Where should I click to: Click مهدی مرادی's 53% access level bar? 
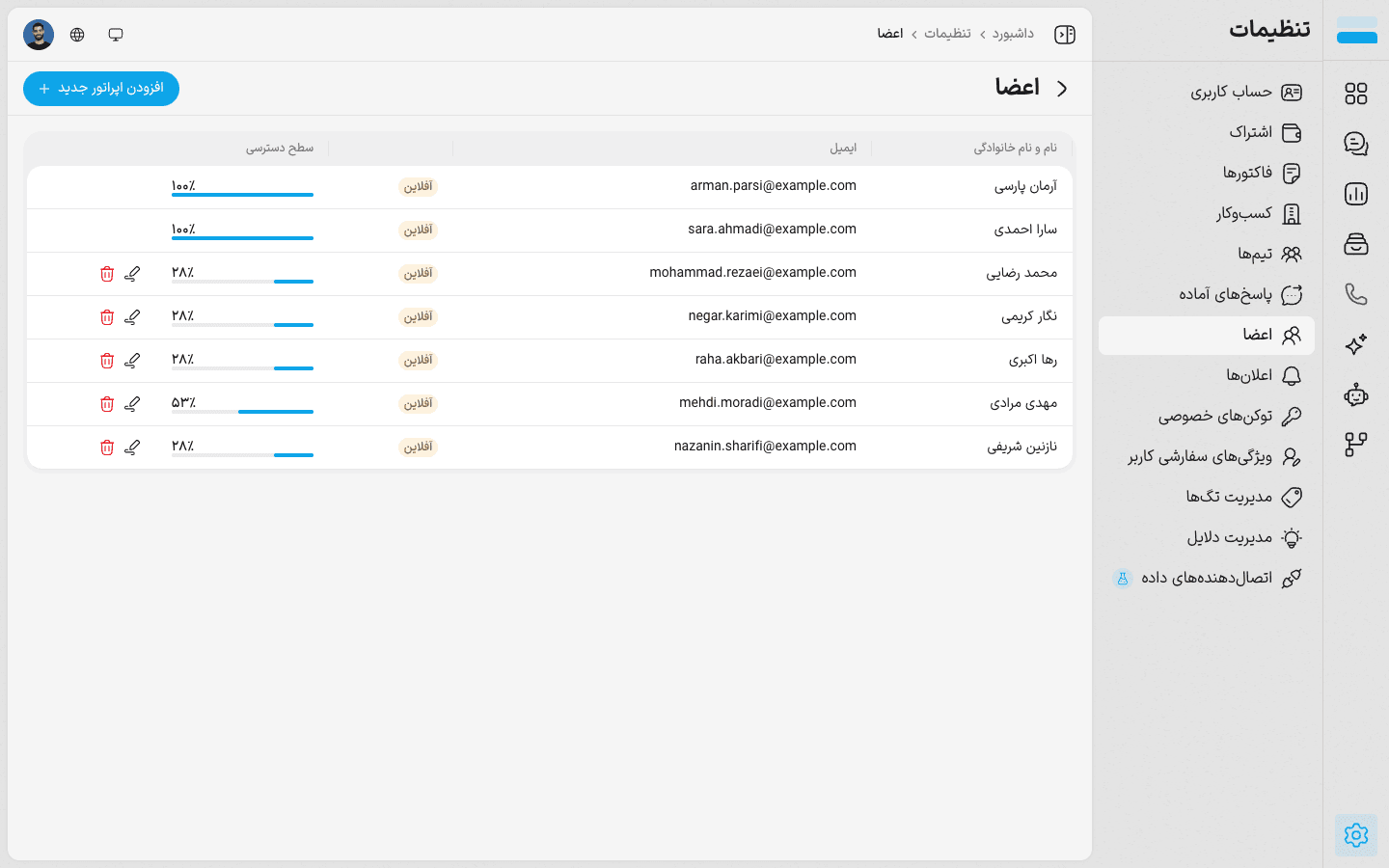pyautogui.click(x=242, y=412)
